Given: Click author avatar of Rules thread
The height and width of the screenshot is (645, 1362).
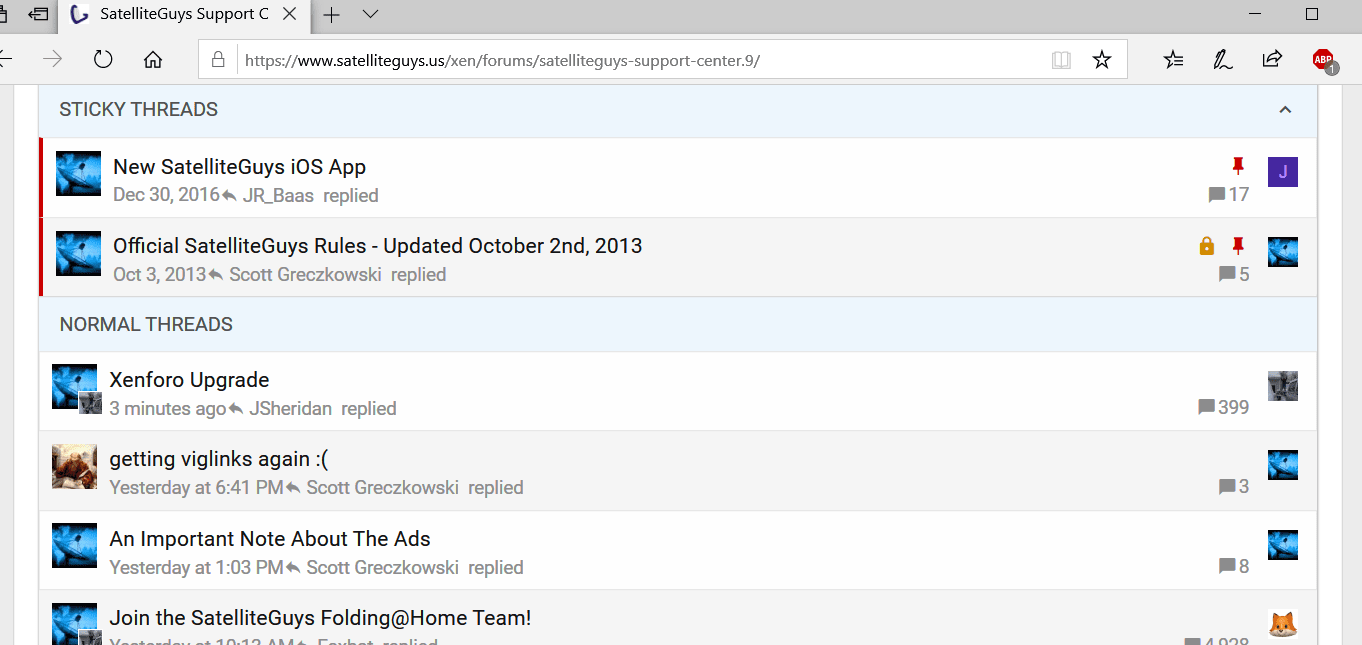Looking at the screenshot, I should [78, 253].
